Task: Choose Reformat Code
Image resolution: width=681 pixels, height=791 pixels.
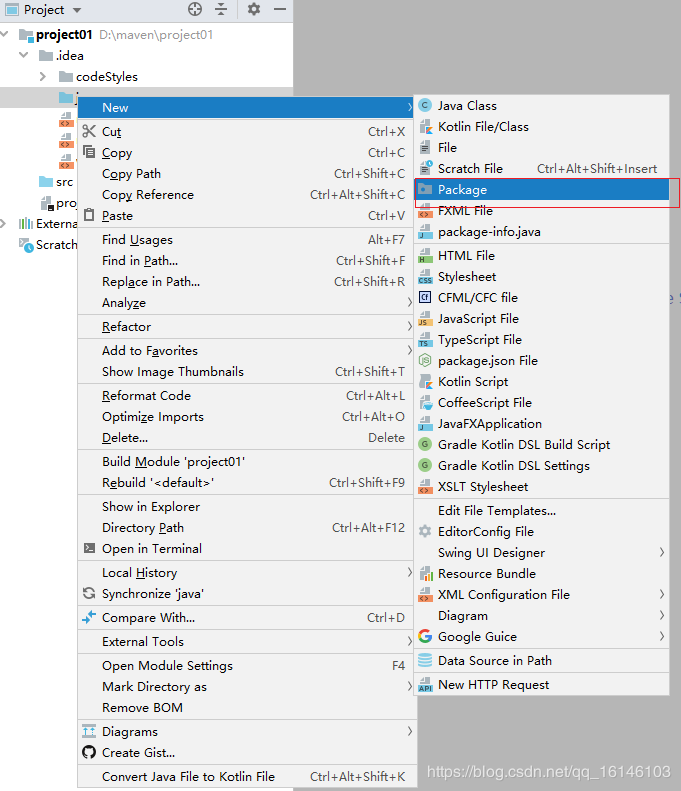Action: coord(246,396)
